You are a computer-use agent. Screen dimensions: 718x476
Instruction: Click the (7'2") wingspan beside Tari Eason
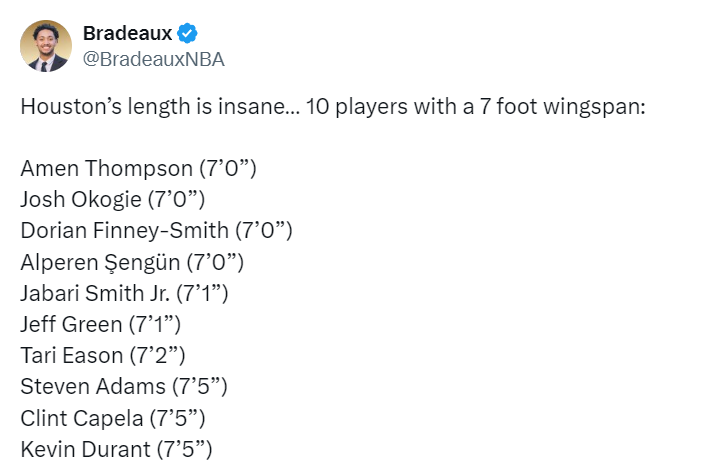point(157,356)
